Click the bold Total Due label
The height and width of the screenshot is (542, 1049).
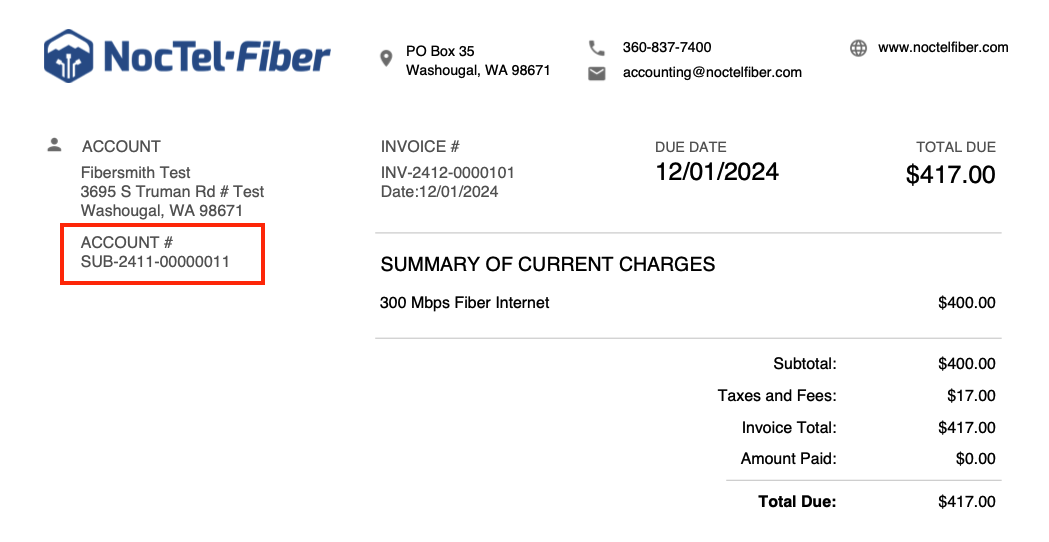797,501
